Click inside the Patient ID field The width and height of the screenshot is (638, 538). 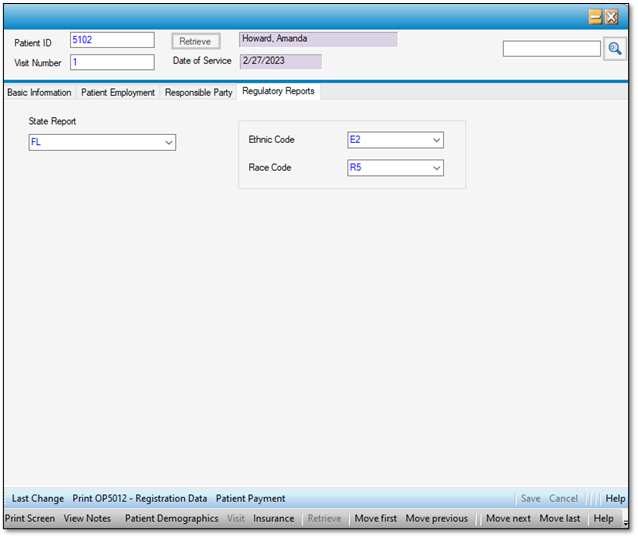[x=112, y=40]
